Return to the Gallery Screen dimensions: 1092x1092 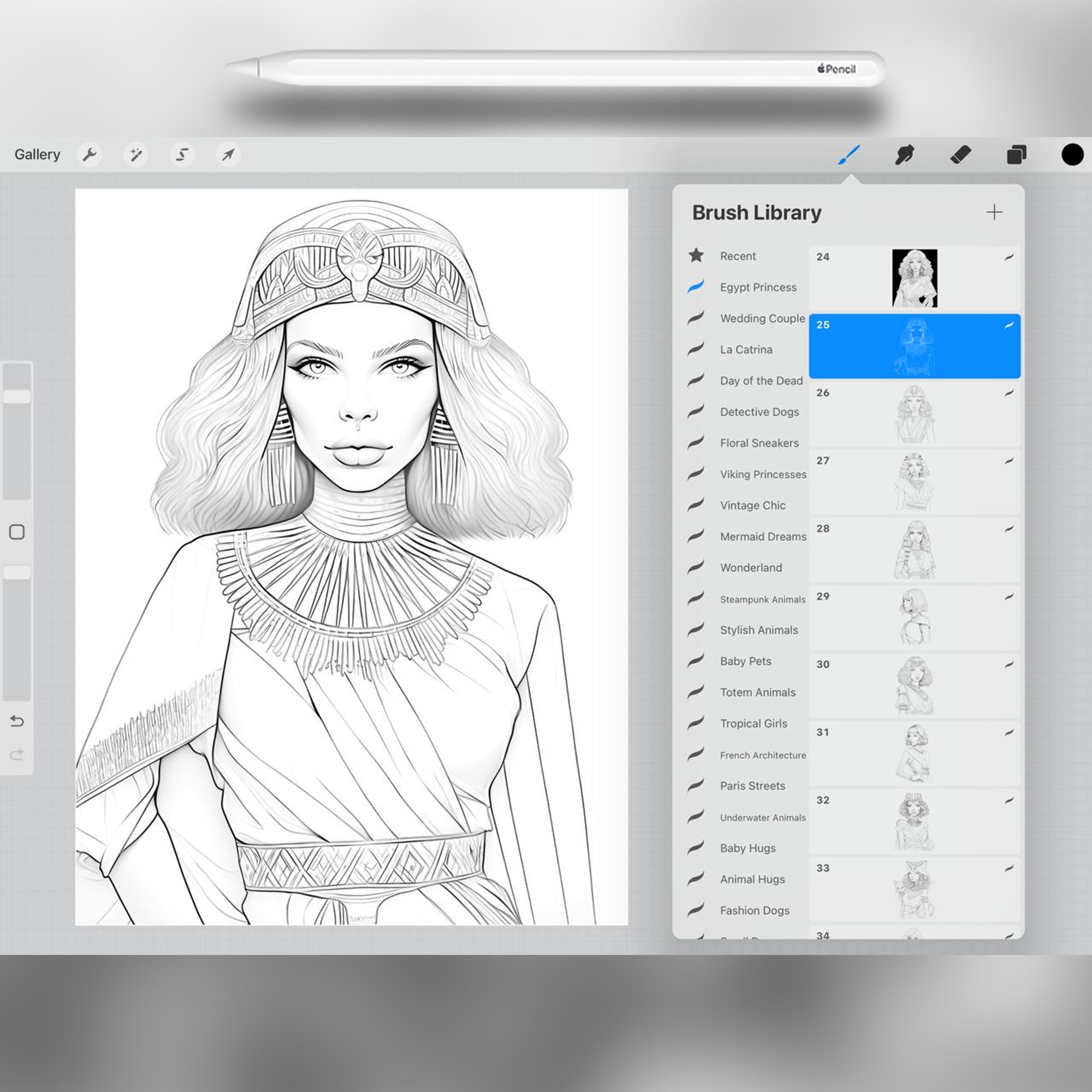coord(37,154)
